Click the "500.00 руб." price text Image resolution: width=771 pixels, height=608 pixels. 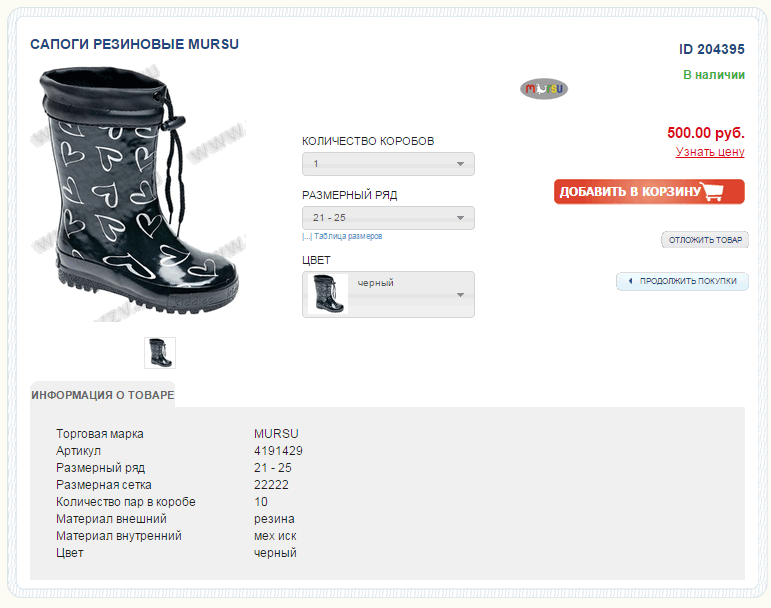tap(705, 132)
